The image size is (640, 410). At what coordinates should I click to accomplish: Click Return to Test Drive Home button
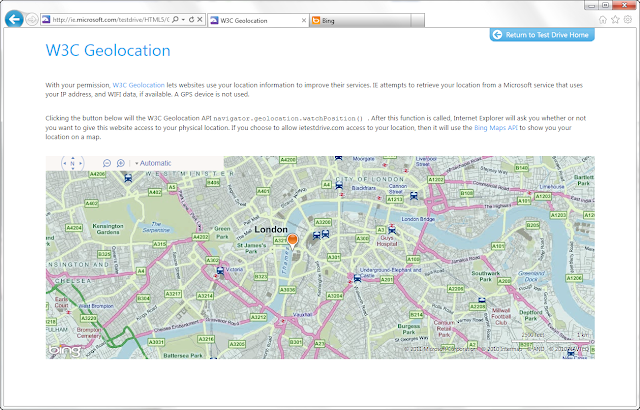coord(542,35)
